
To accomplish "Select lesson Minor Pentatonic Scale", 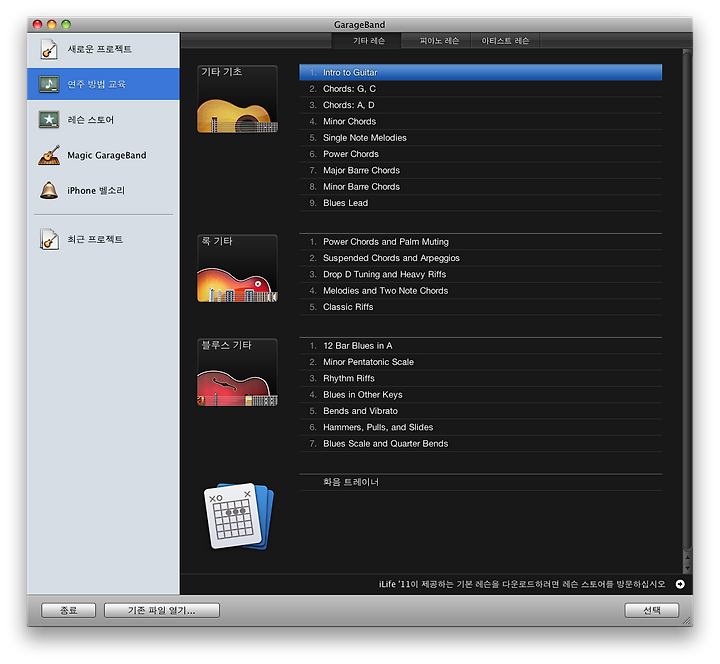I will [480, 362].
